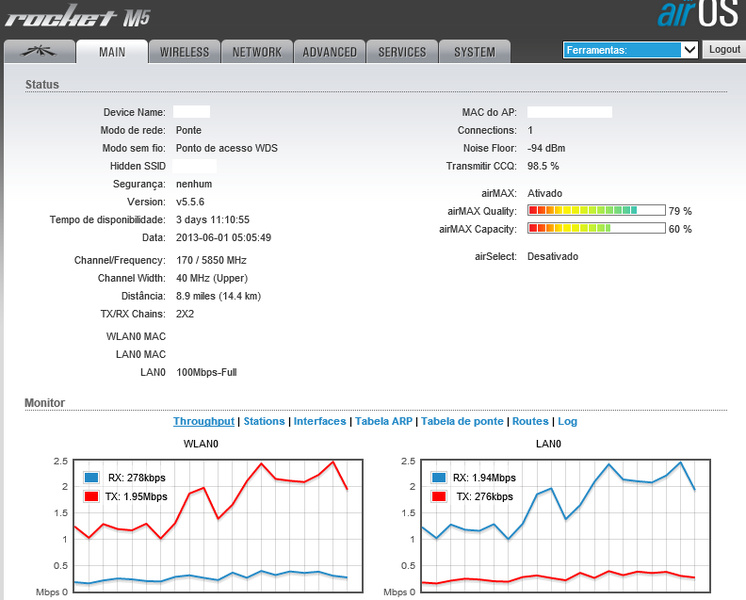Image resolution: width=746 pixels, height=600 pixels.
Task: Switch to the SYSTEM tab
Action: tap(474, 51)
